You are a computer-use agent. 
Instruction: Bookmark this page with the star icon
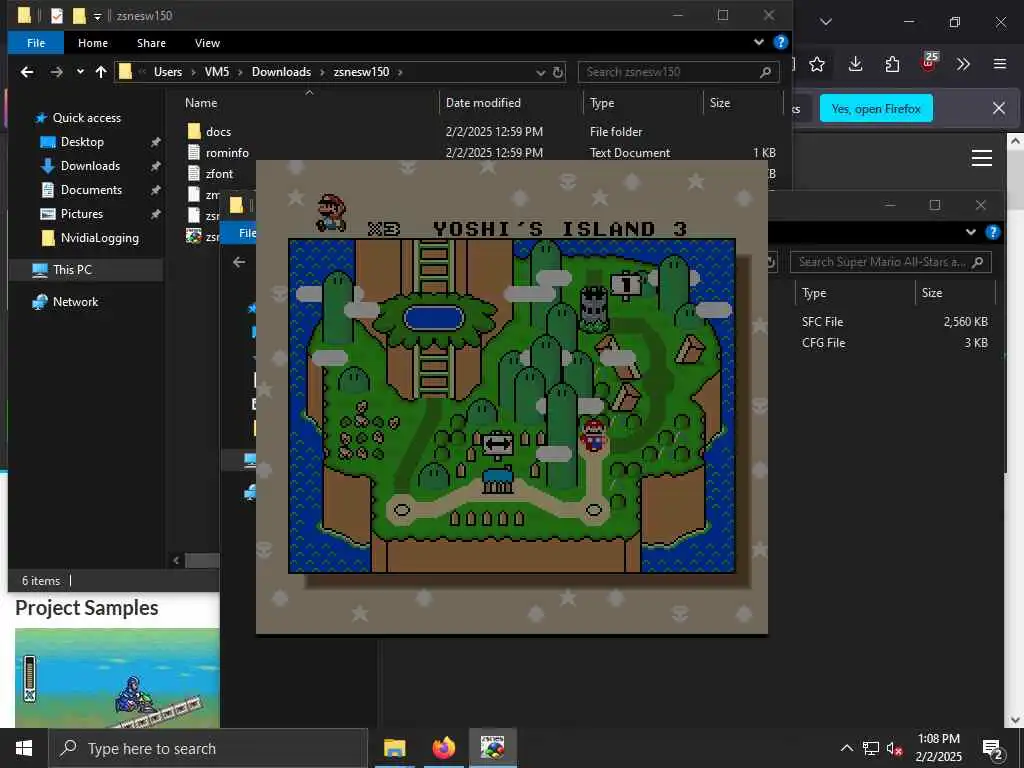(x=817, y=64)
